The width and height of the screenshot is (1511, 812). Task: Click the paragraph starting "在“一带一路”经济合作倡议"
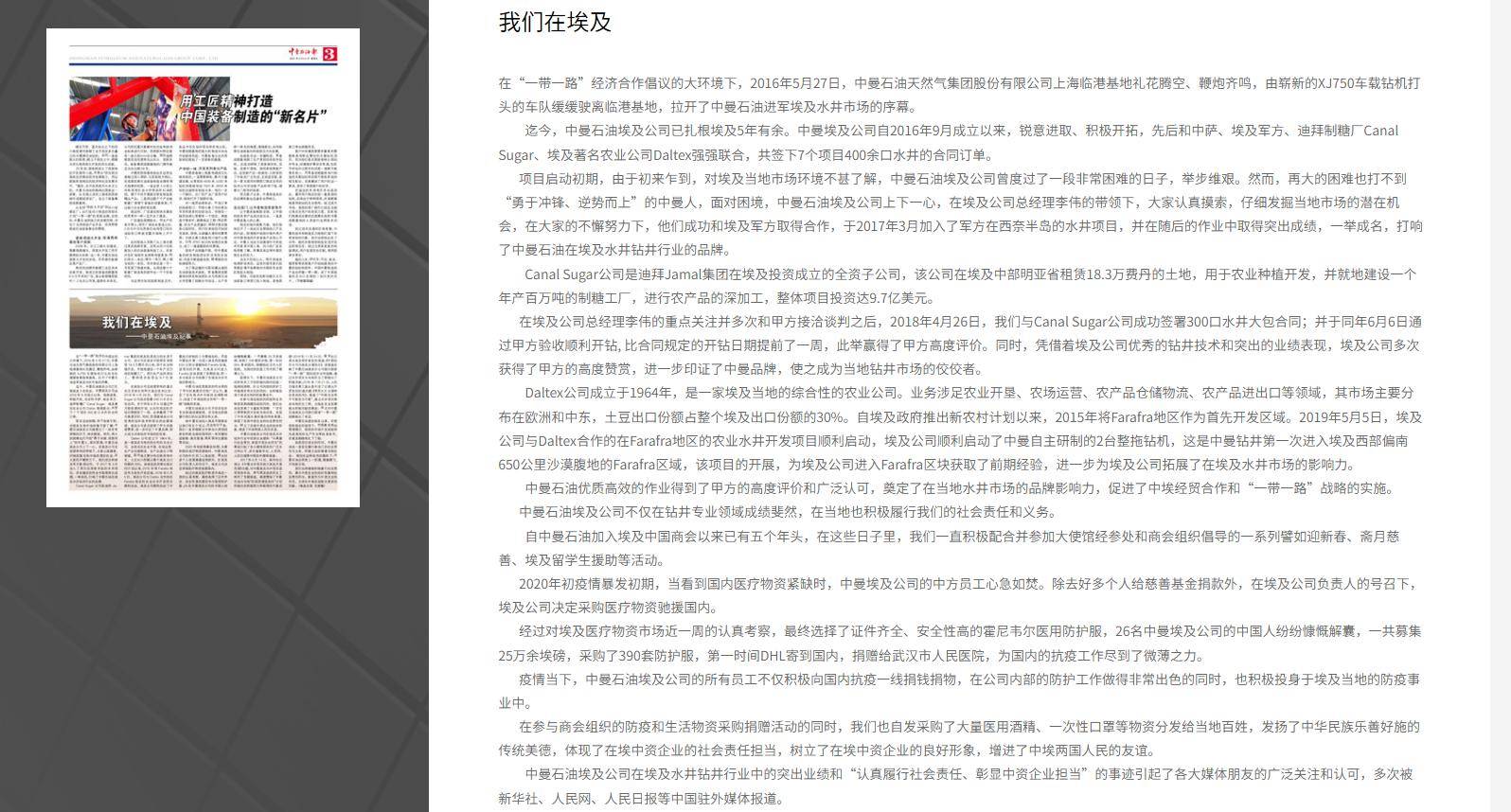tap(960, 95)
